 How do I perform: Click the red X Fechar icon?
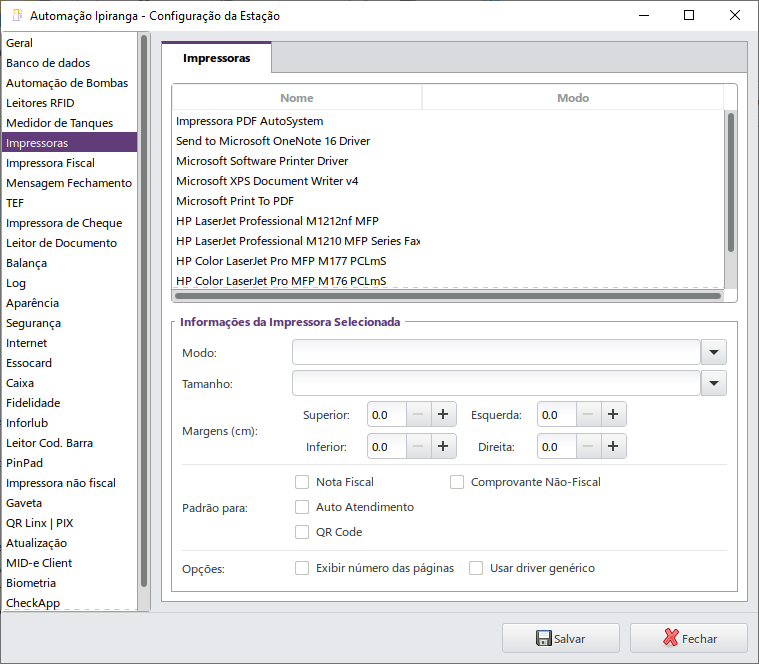click(x=671, y=638)
